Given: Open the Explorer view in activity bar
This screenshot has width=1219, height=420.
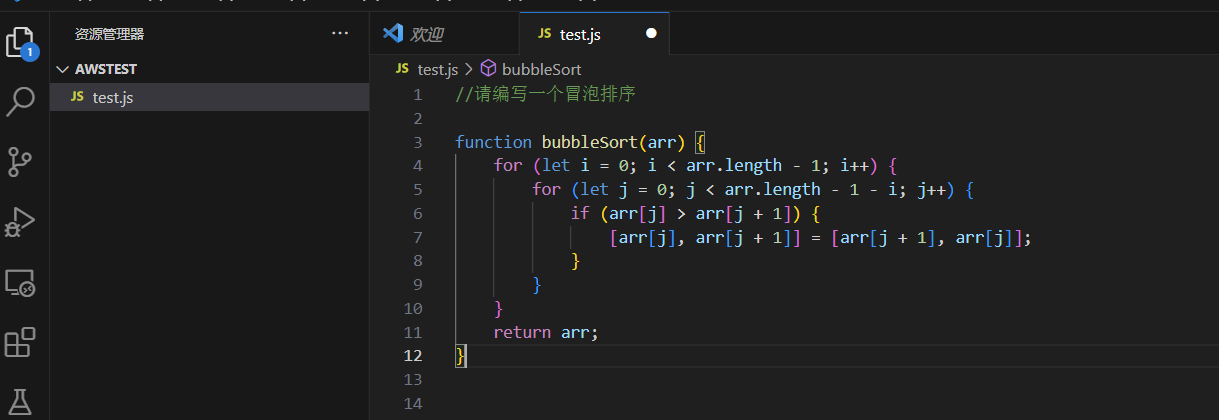Looking at the screenshot, I should pyautogui.click(x=21, y=42).
